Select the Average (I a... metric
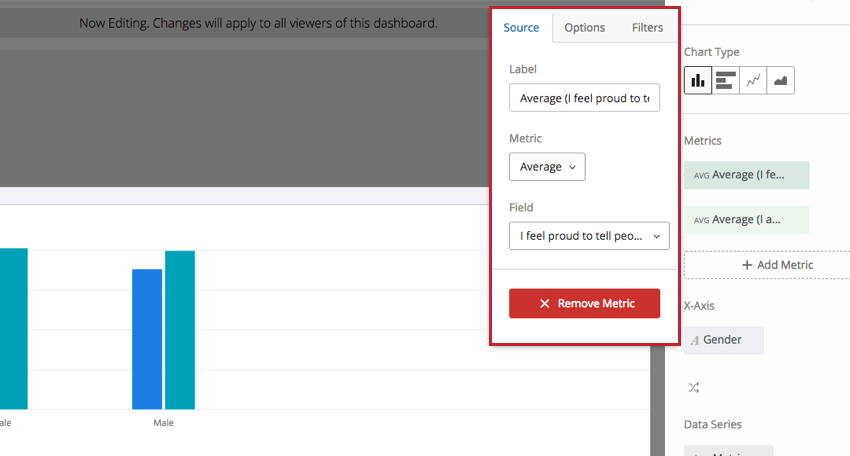 pyautogui.click(x=746, y=220)
